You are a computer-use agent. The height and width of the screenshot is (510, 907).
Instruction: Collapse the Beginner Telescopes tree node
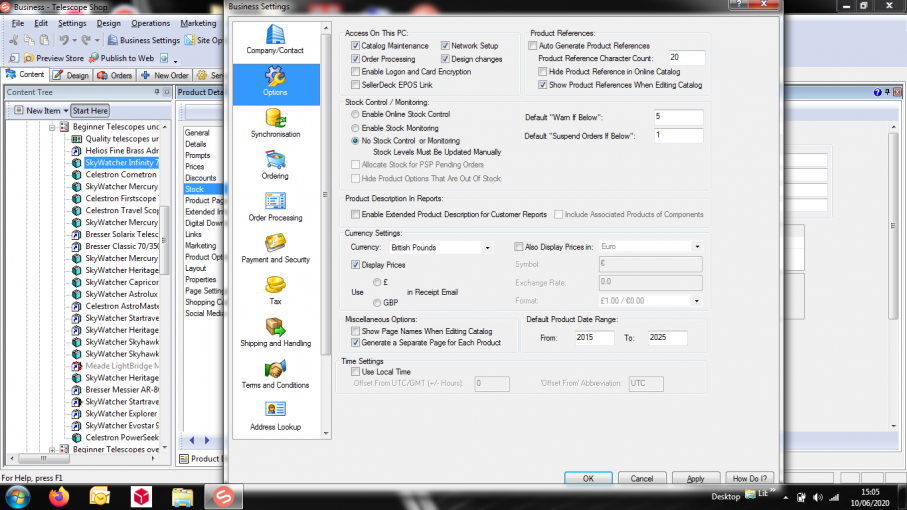(x=52, y=127)
